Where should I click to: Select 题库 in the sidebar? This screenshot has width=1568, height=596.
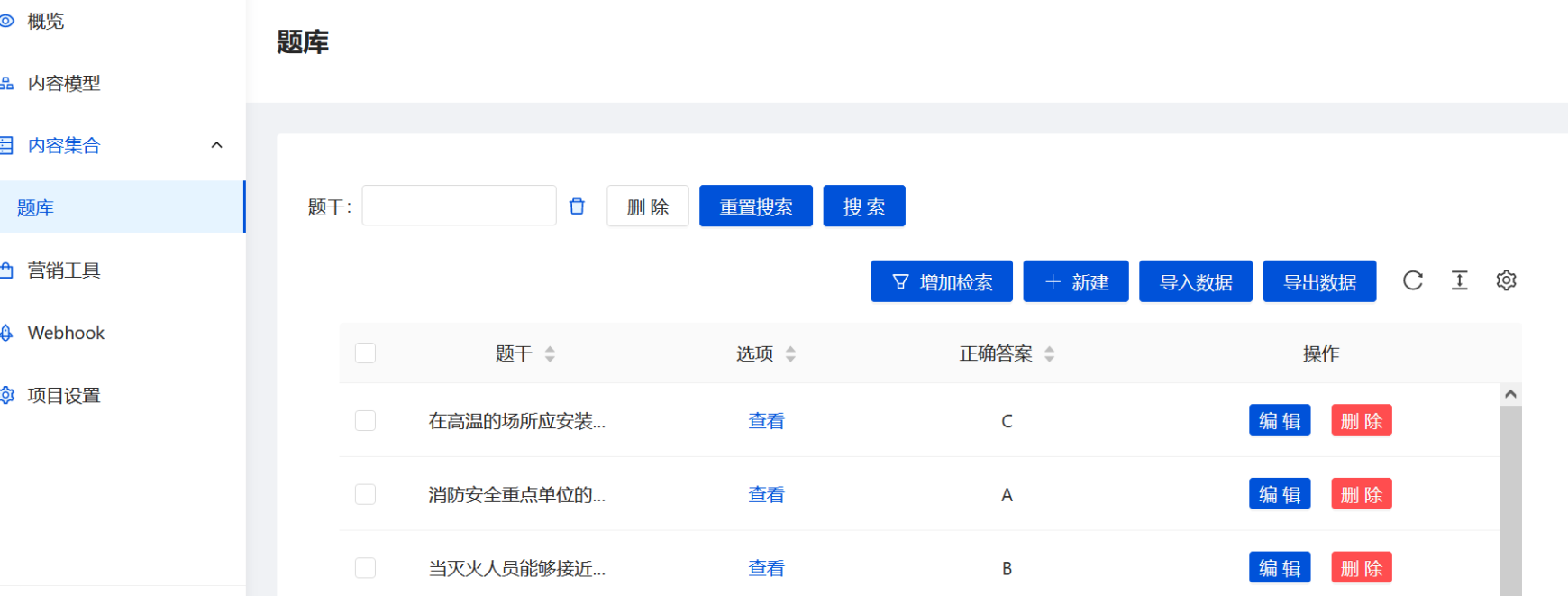(123, 207)
